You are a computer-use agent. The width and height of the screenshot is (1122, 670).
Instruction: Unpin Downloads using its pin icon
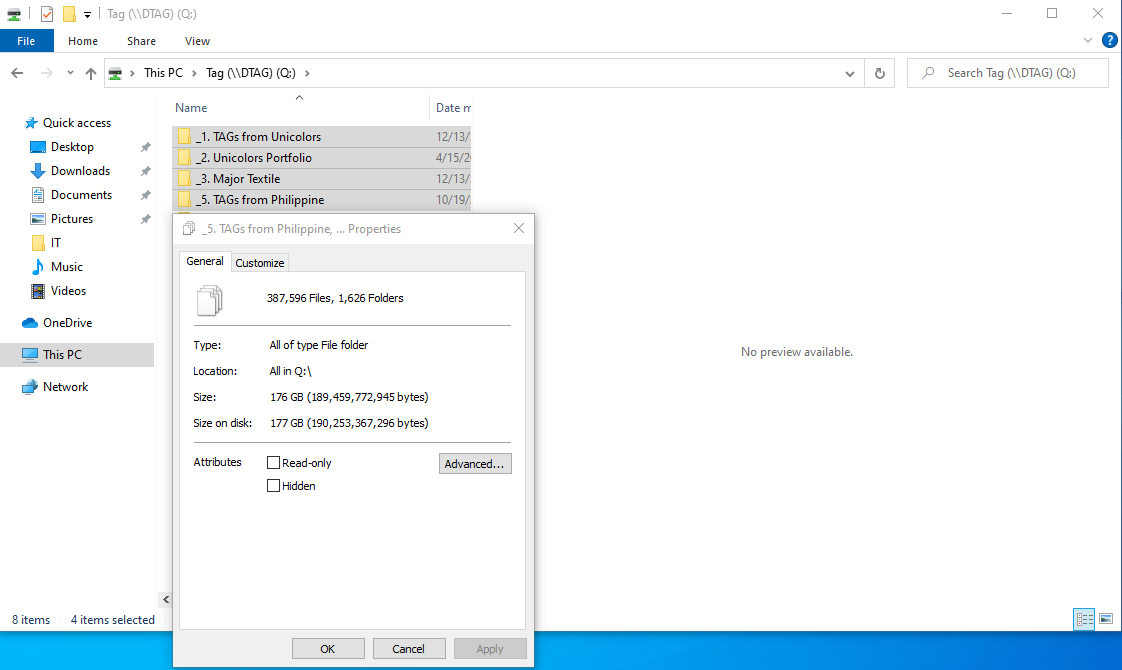pyautogui.click(x=145, y=171)
